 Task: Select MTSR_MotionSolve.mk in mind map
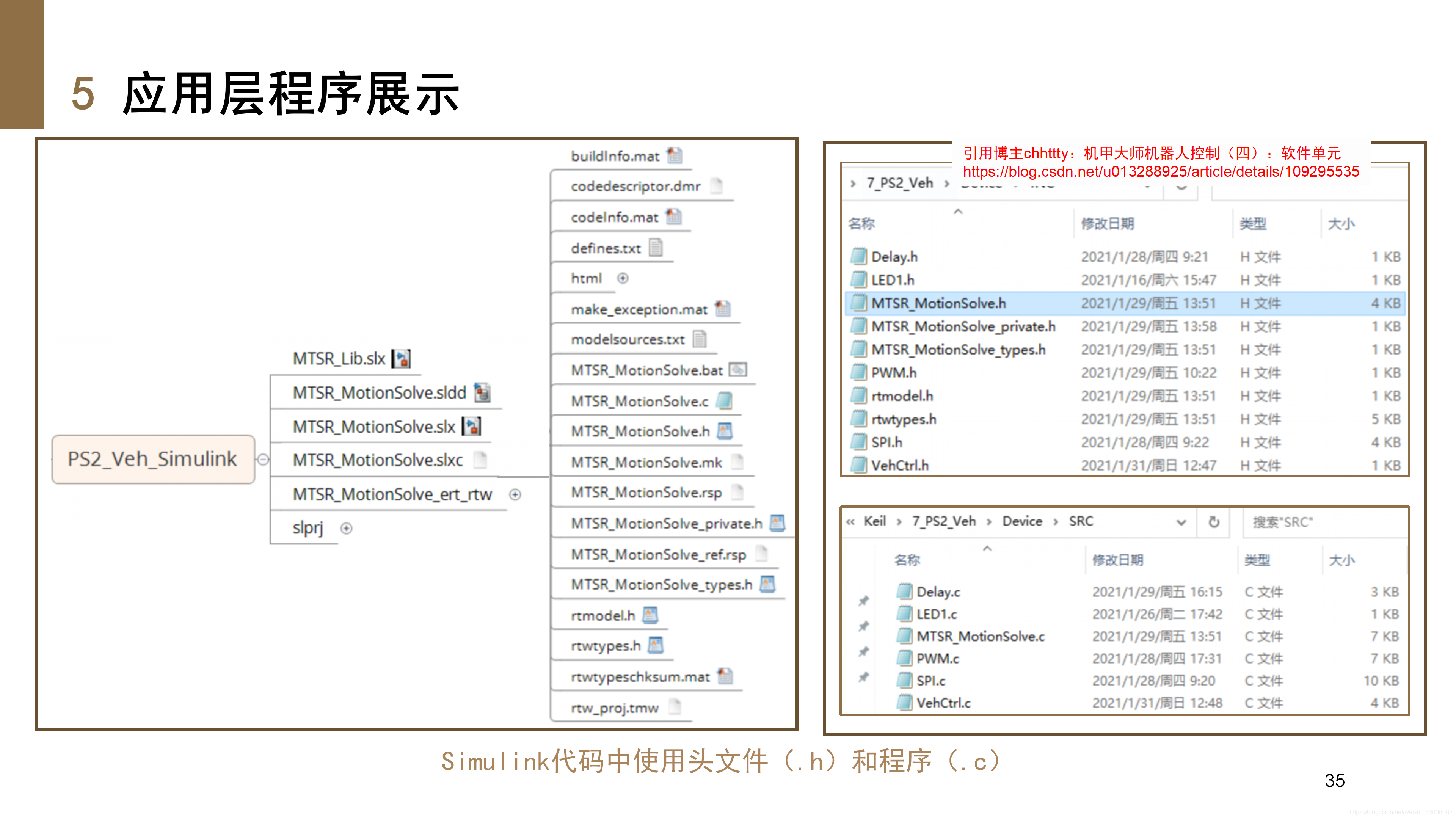coord(646,462)
